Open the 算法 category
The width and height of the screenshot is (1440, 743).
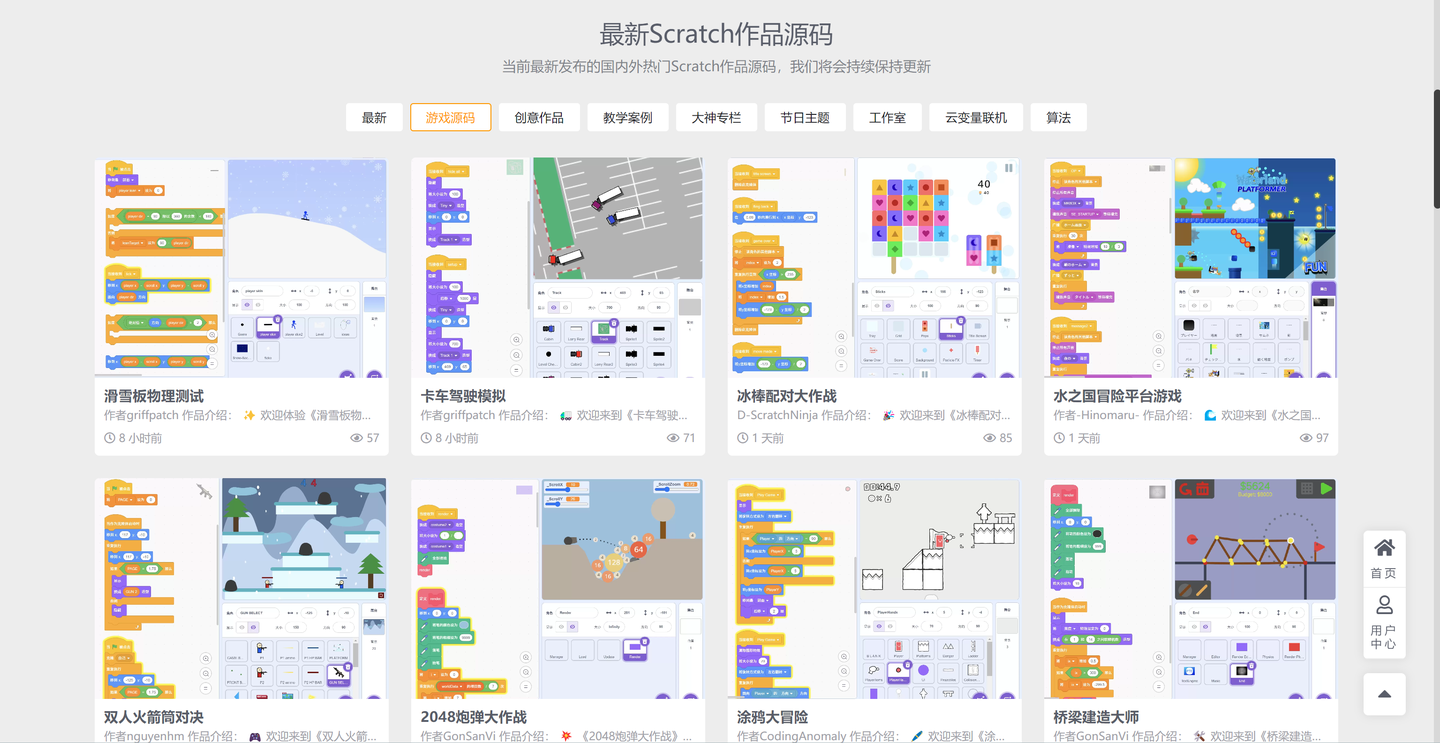click(1058, 117)
